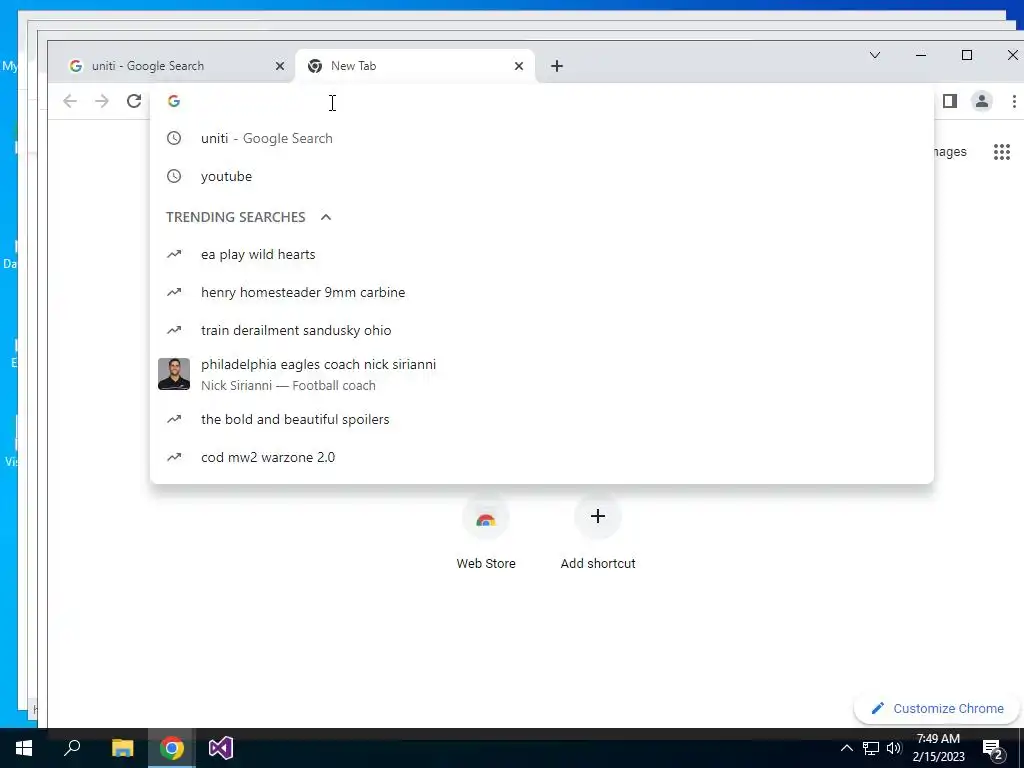Open the clock showing 7:49 AM

938,748
